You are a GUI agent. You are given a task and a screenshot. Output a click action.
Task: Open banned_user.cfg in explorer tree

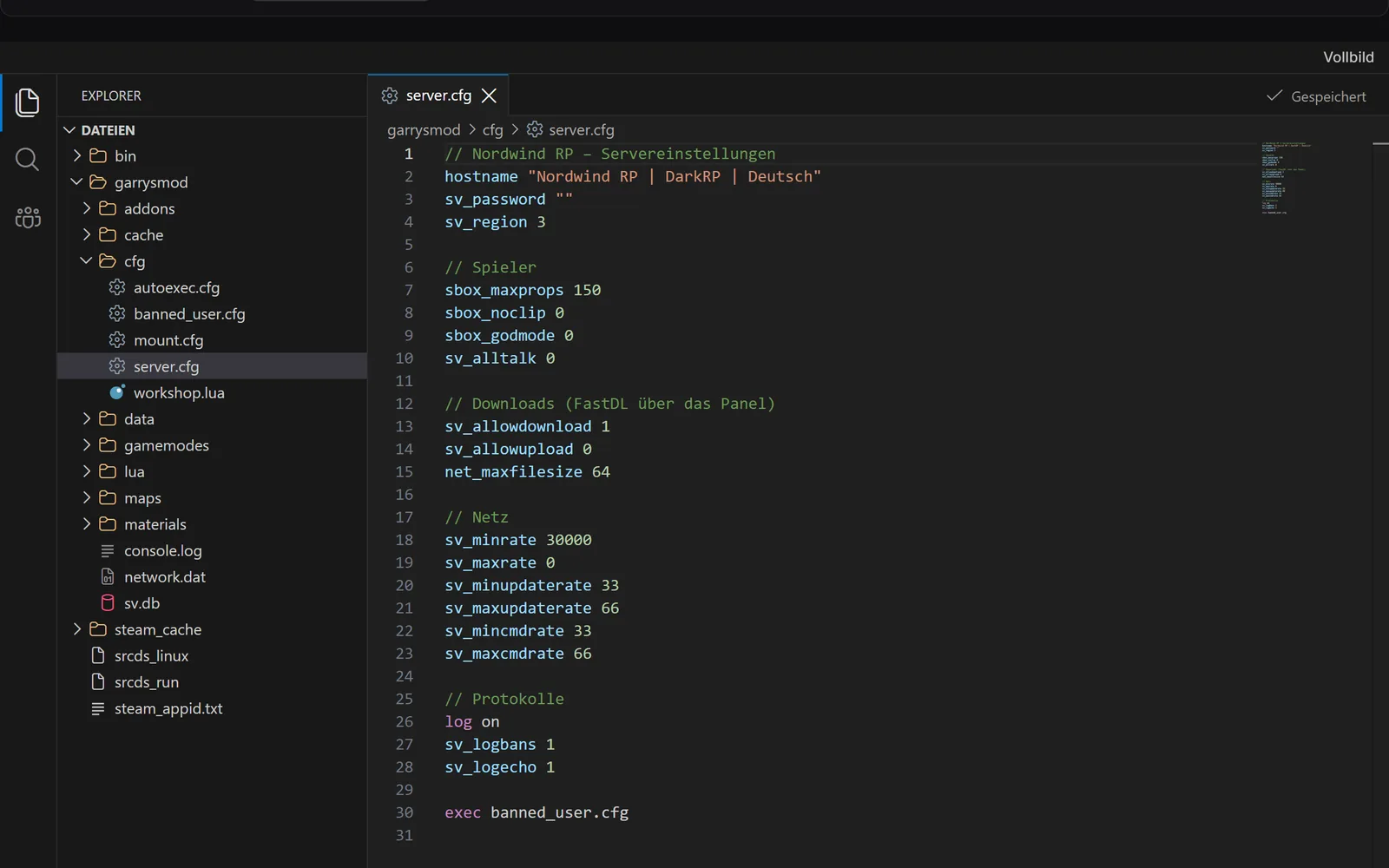pos(212,314)
